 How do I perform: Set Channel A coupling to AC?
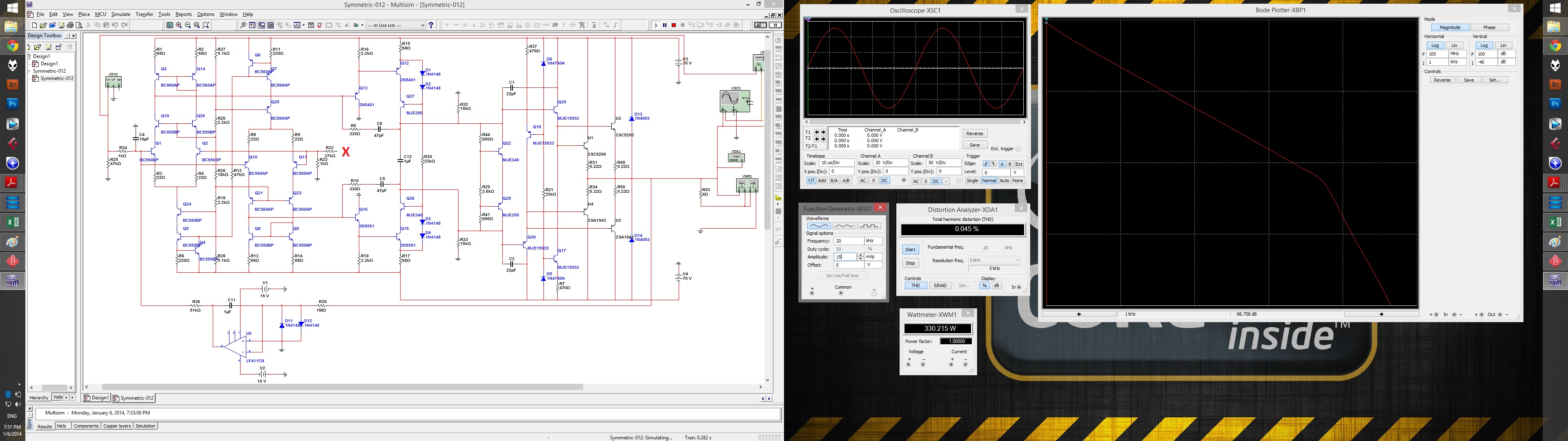point(863,181)
